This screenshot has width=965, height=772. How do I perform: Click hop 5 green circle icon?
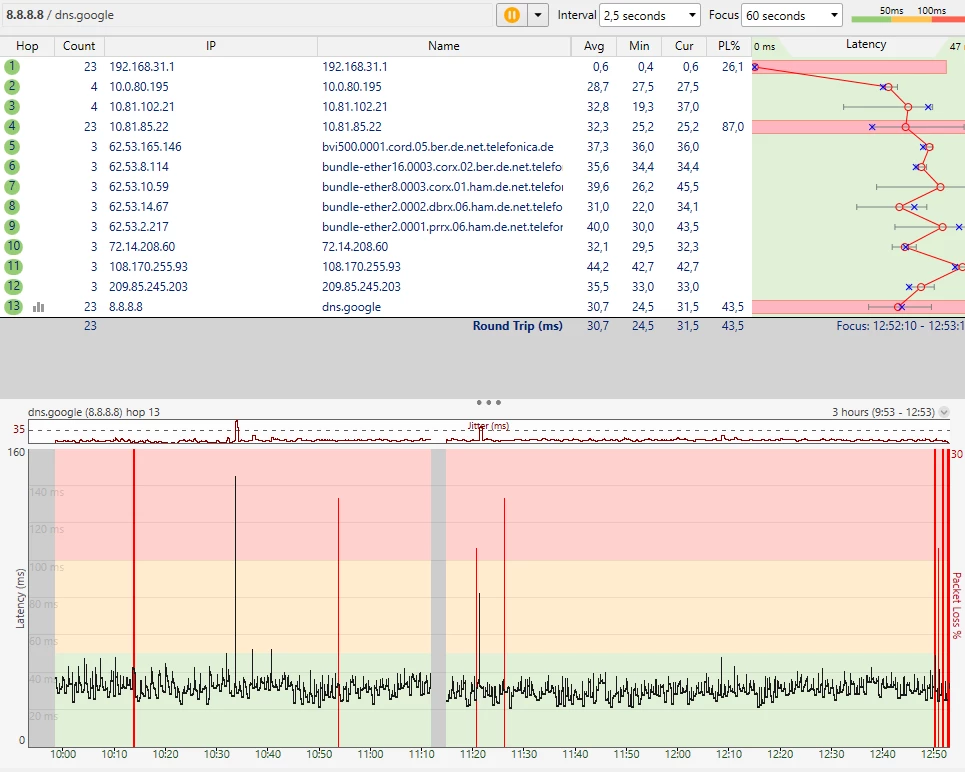pyautogui.click(x=12, y=147)
